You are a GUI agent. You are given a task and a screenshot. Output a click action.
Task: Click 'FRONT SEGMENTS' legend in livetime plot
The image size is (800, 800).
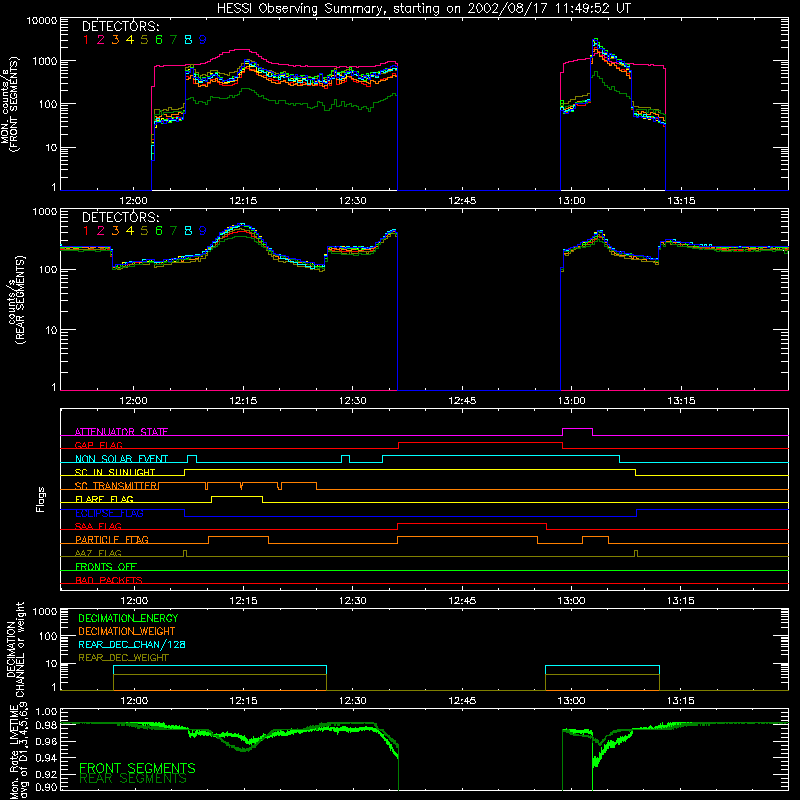[x=137, y=768]
